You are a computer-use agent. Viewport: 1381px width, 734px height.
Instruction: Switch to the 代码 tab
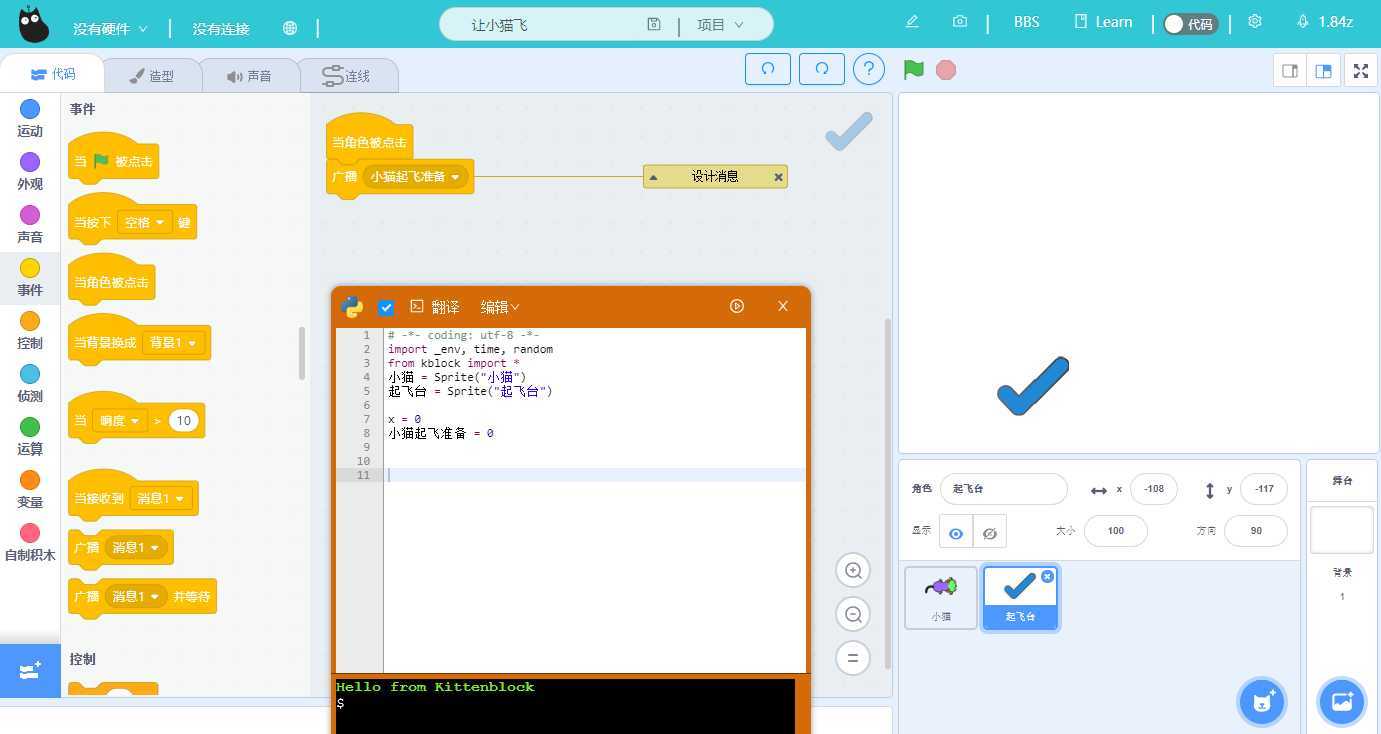pos(52,74)
